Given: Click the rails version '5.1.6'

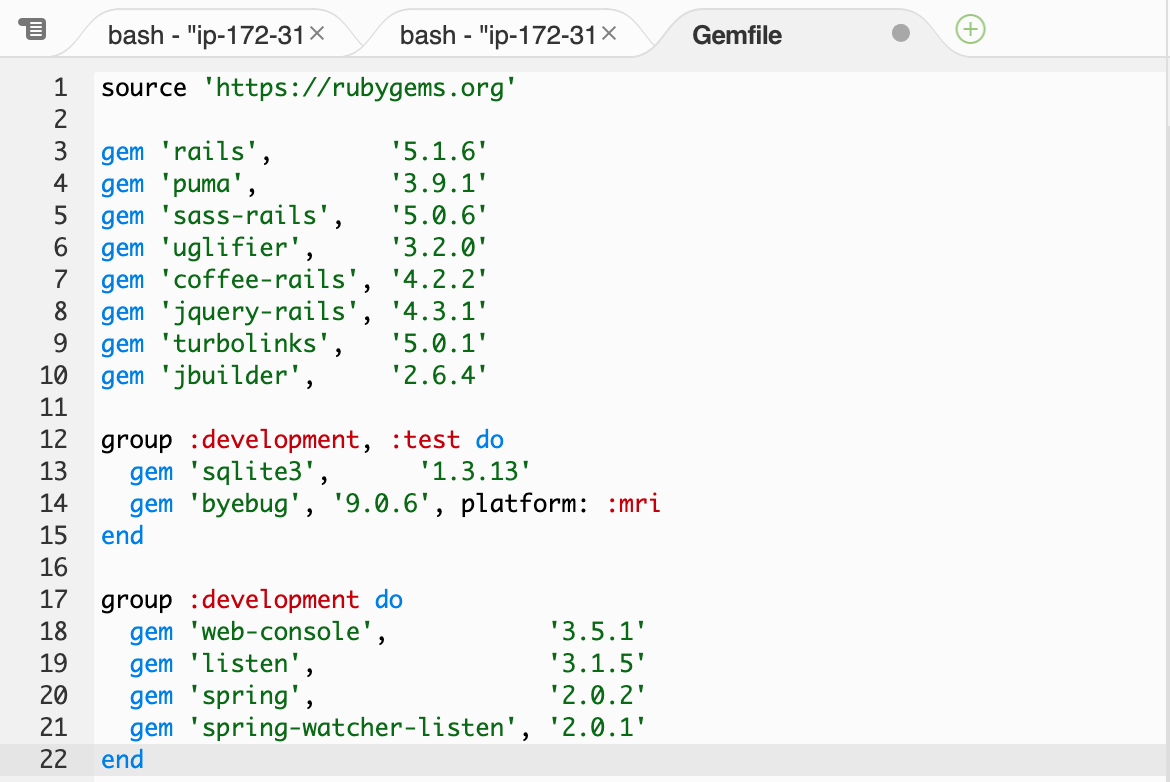Looking at the screenshot, I should tap(439, 152).
